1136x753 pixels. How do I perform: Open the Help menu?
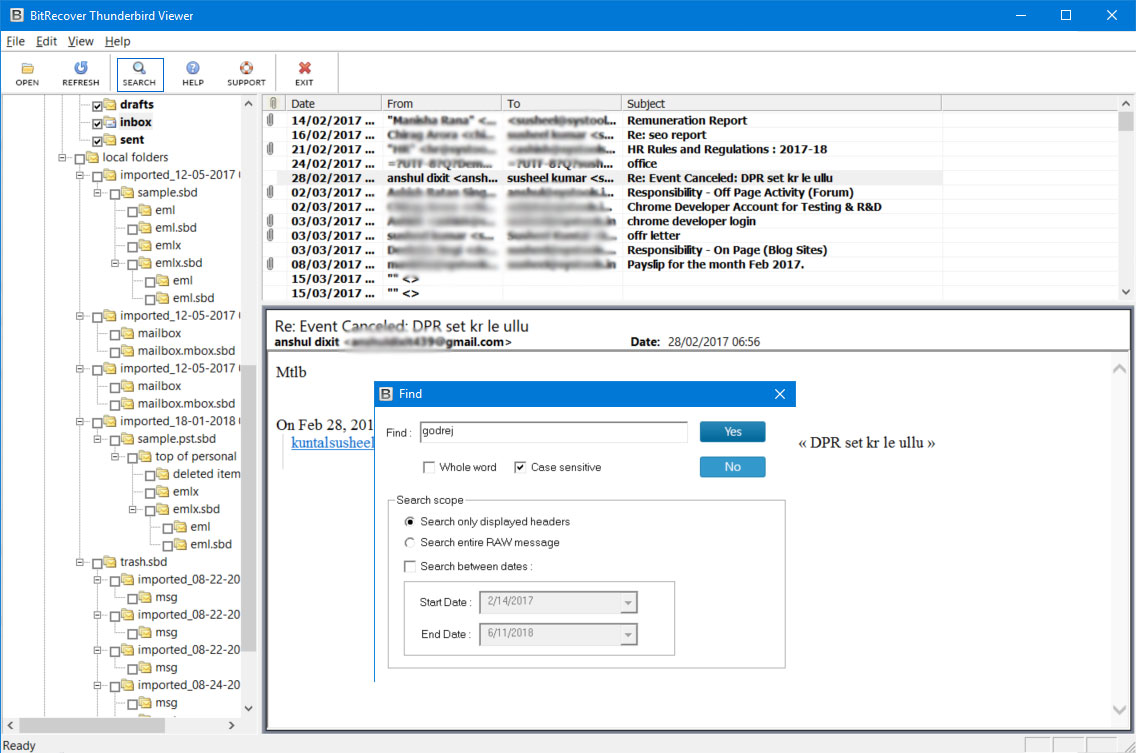coord(117,41)
